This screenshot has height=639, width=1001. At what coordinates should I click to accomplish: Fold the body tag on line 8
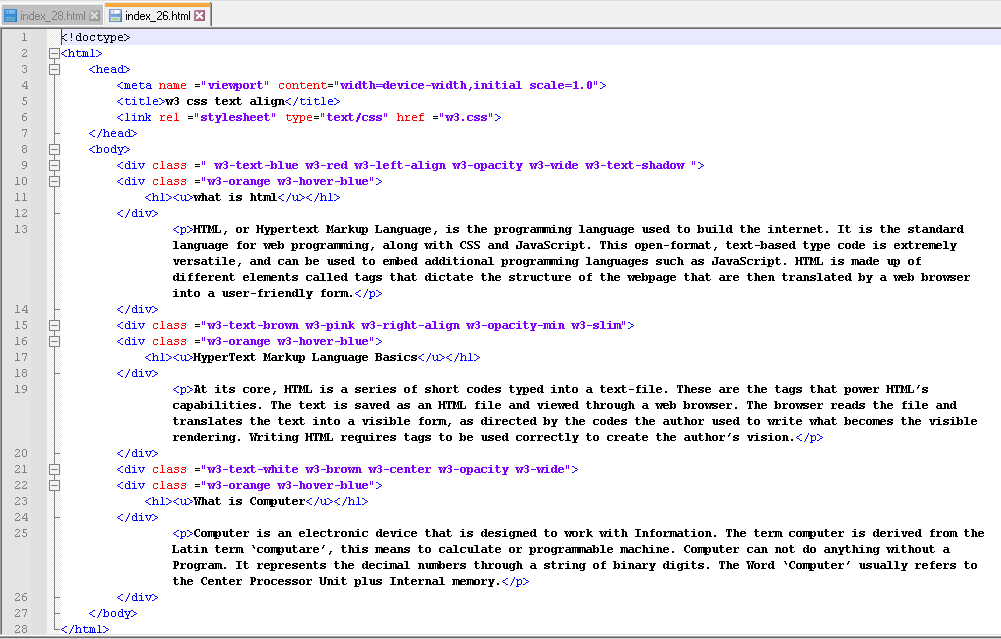coord(53,149)
